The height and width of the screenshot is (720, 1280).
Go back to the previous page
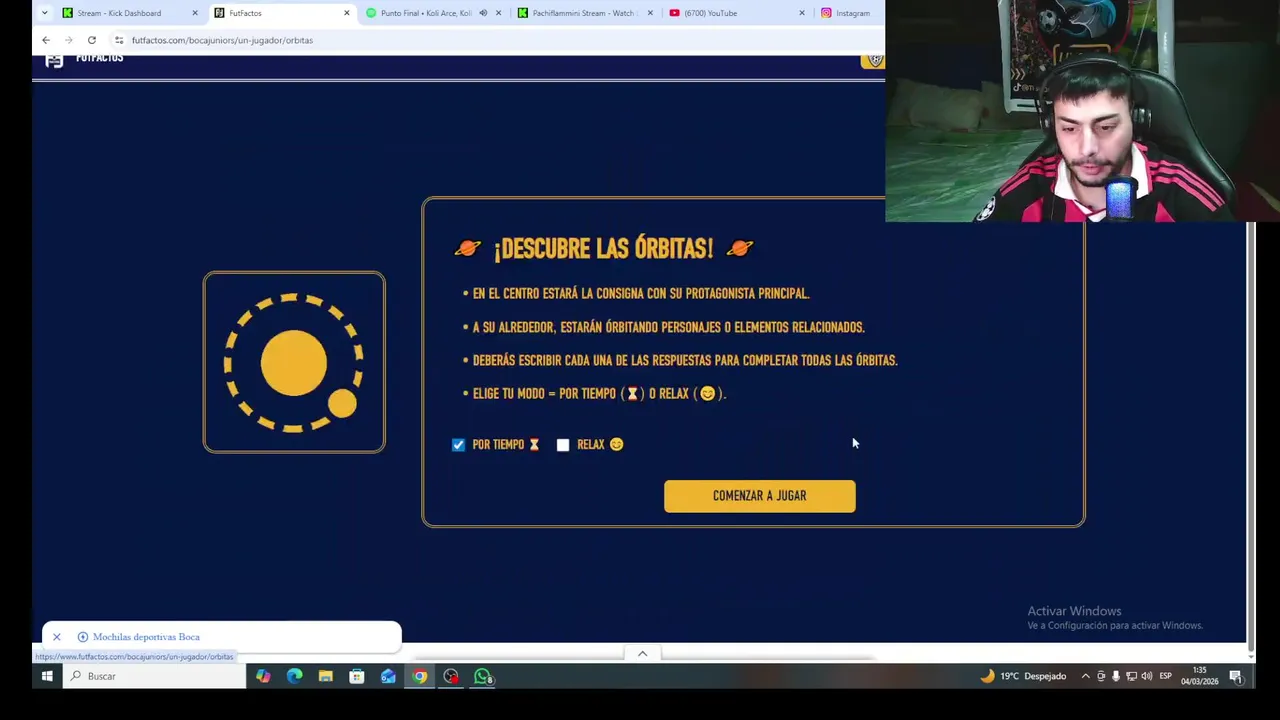pos(46,40)
